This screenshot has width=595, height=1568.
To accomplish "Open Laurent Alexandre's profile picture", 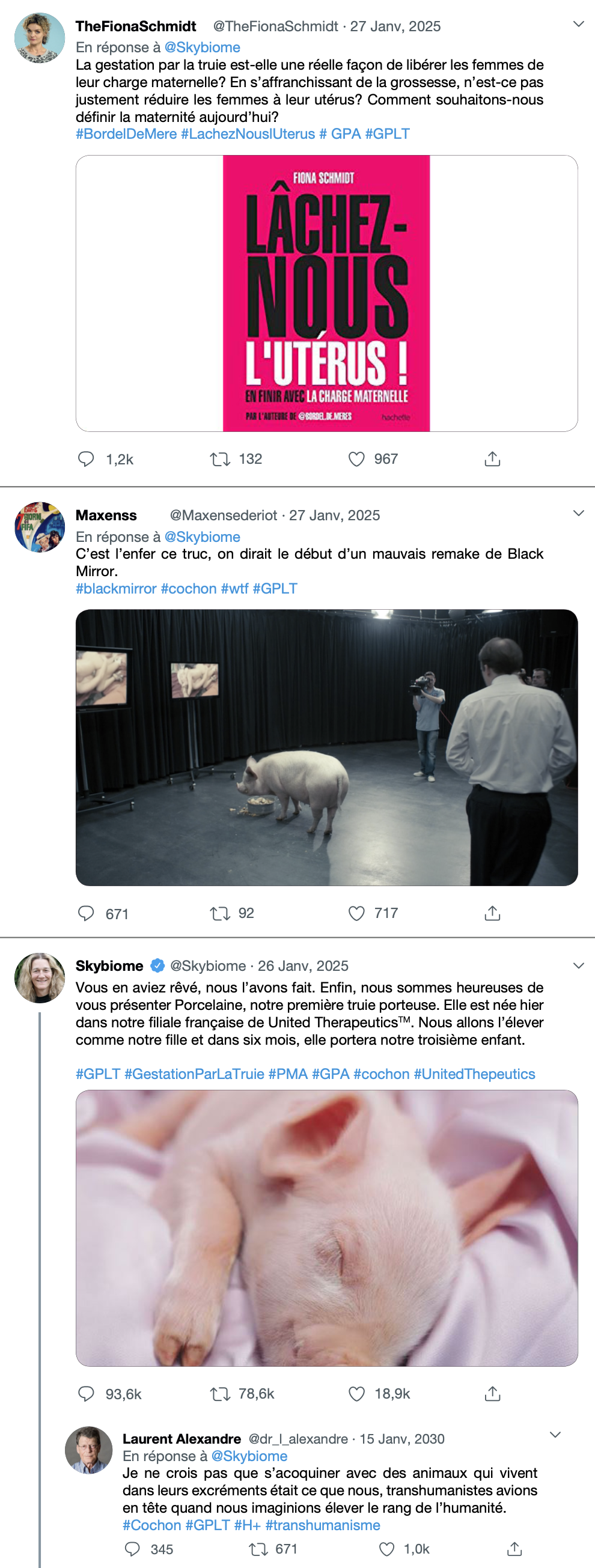I will click(x=89, y=1450).
